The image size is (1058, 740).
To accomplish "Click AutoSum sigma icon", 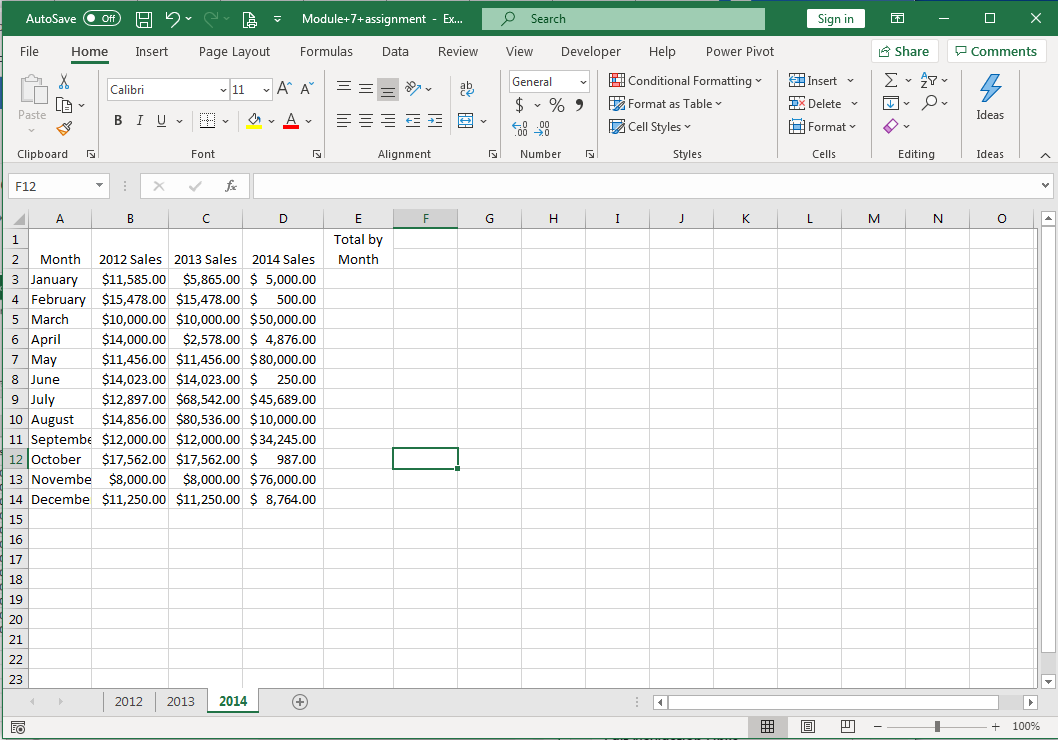I will pos(891,80).
